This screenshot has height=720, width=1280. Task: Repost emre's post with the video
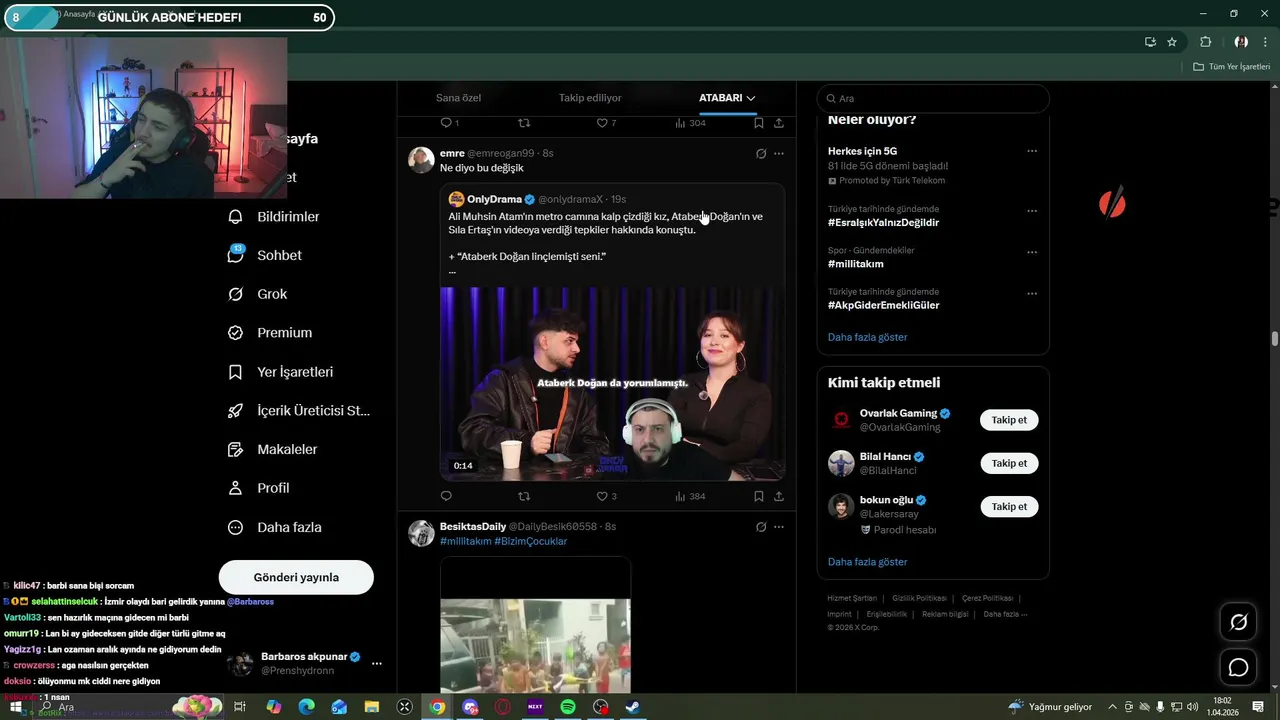[x=524, y=496]
